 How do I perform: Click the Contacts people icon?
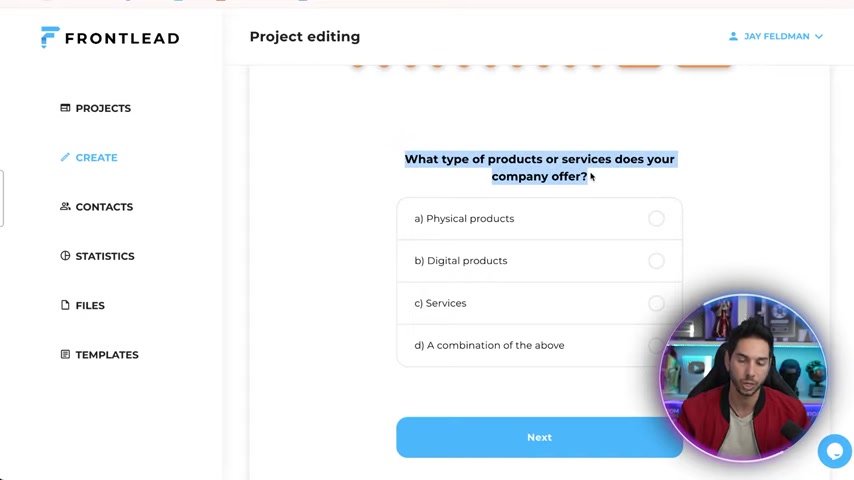(x=65, y=206)
